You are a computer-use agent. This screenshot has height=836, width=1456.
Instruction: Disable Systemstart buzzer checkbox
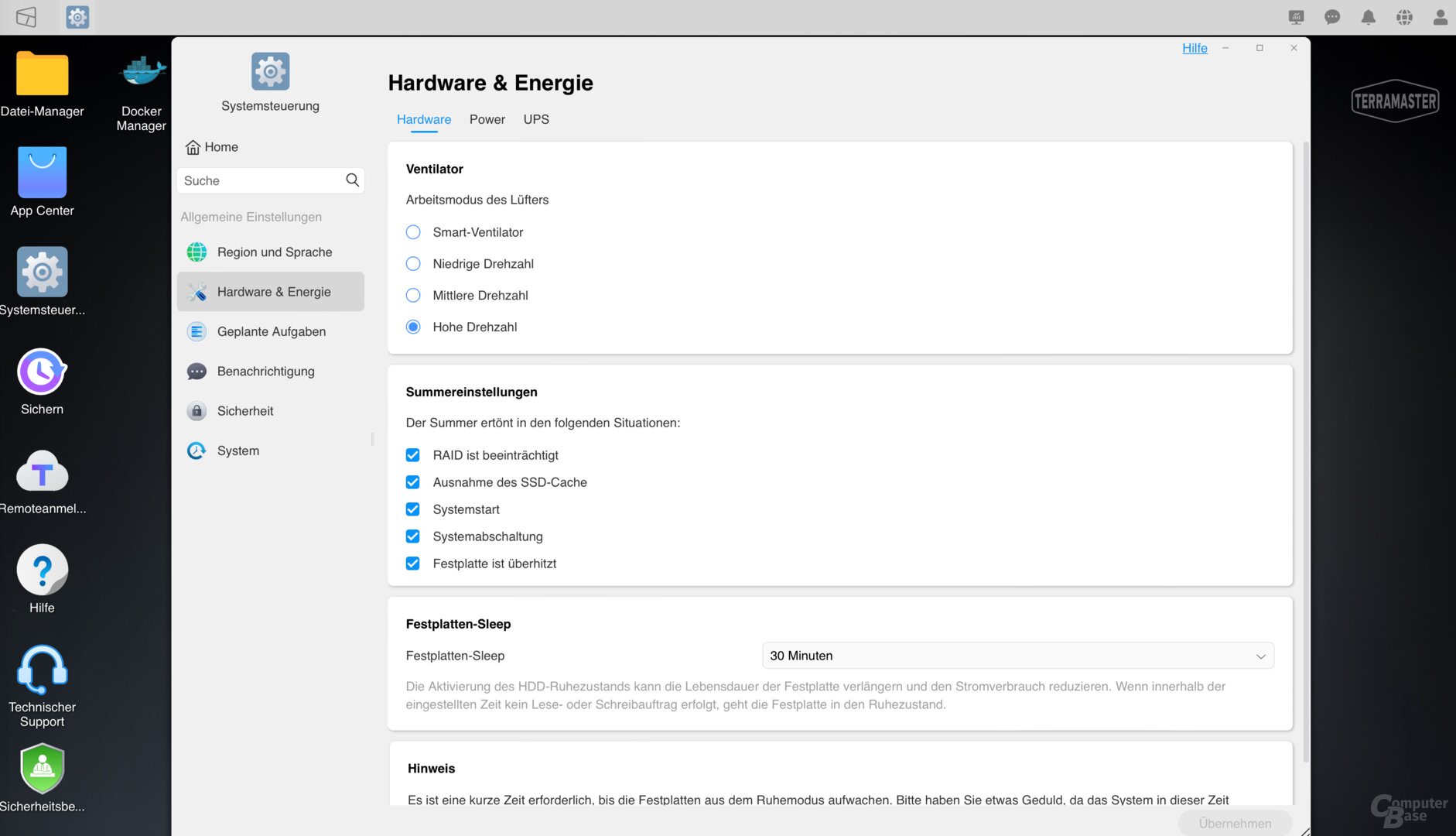[413, 509]
